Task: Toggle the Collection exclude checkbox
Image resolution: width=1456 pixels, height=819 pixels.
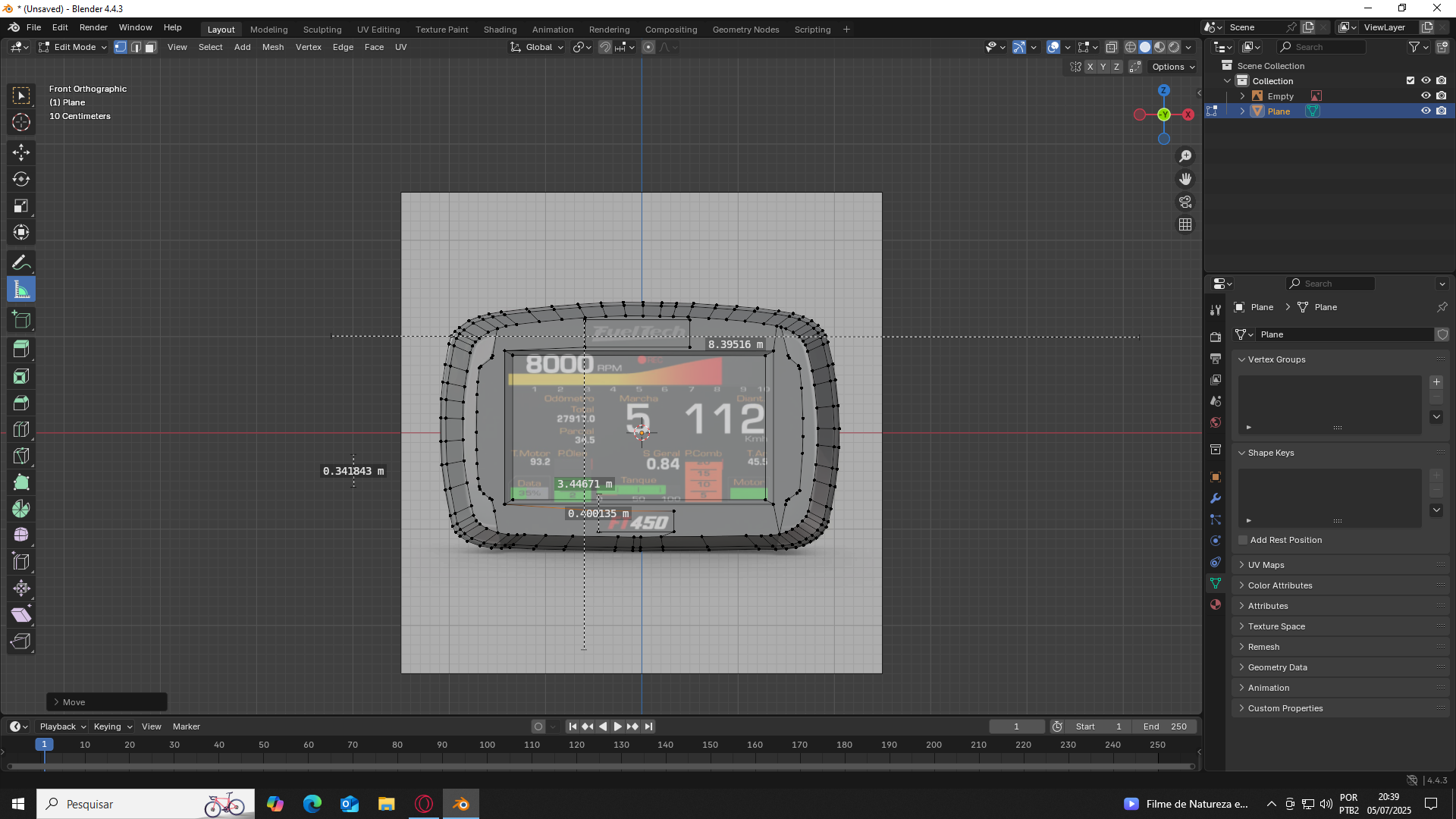Action: [1410, 80]
